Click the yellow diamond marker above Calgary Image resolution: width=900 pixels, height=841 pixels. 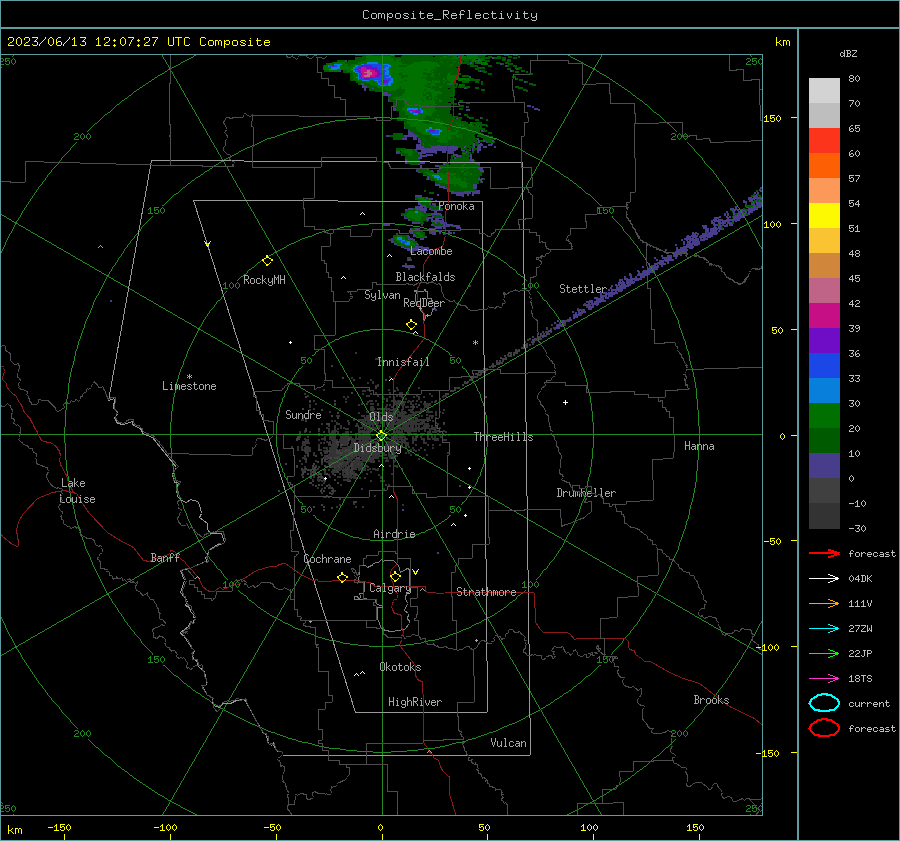point(395,576)
